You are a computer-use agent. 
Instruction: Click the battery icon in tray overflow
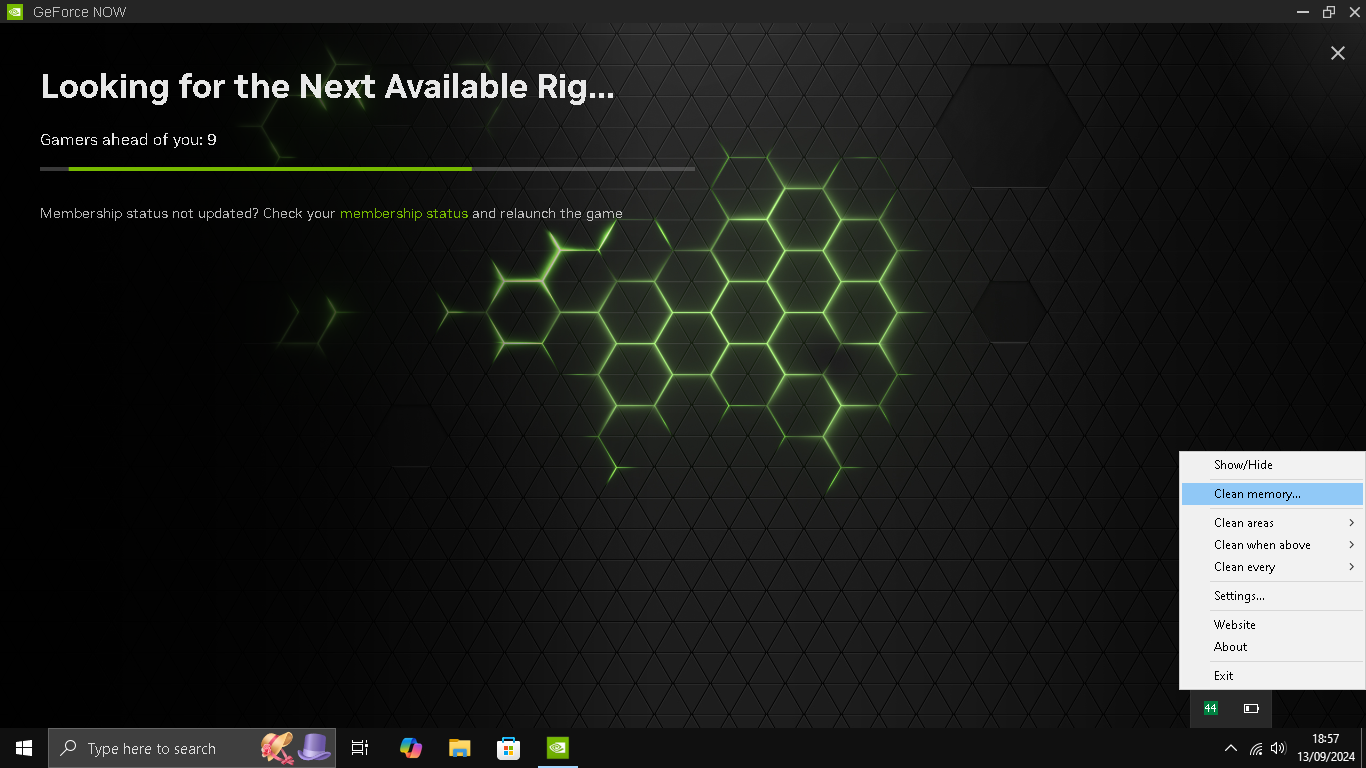point(1251,708)
